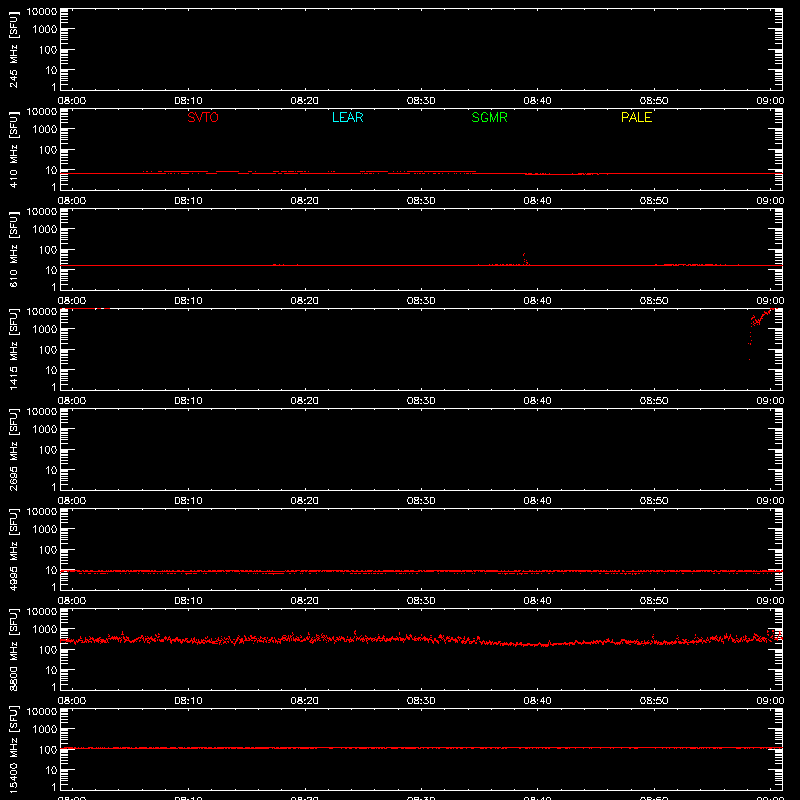Select the '610 MHz [SFU]' axis title
800x800 pixels.
click(14, 249)
